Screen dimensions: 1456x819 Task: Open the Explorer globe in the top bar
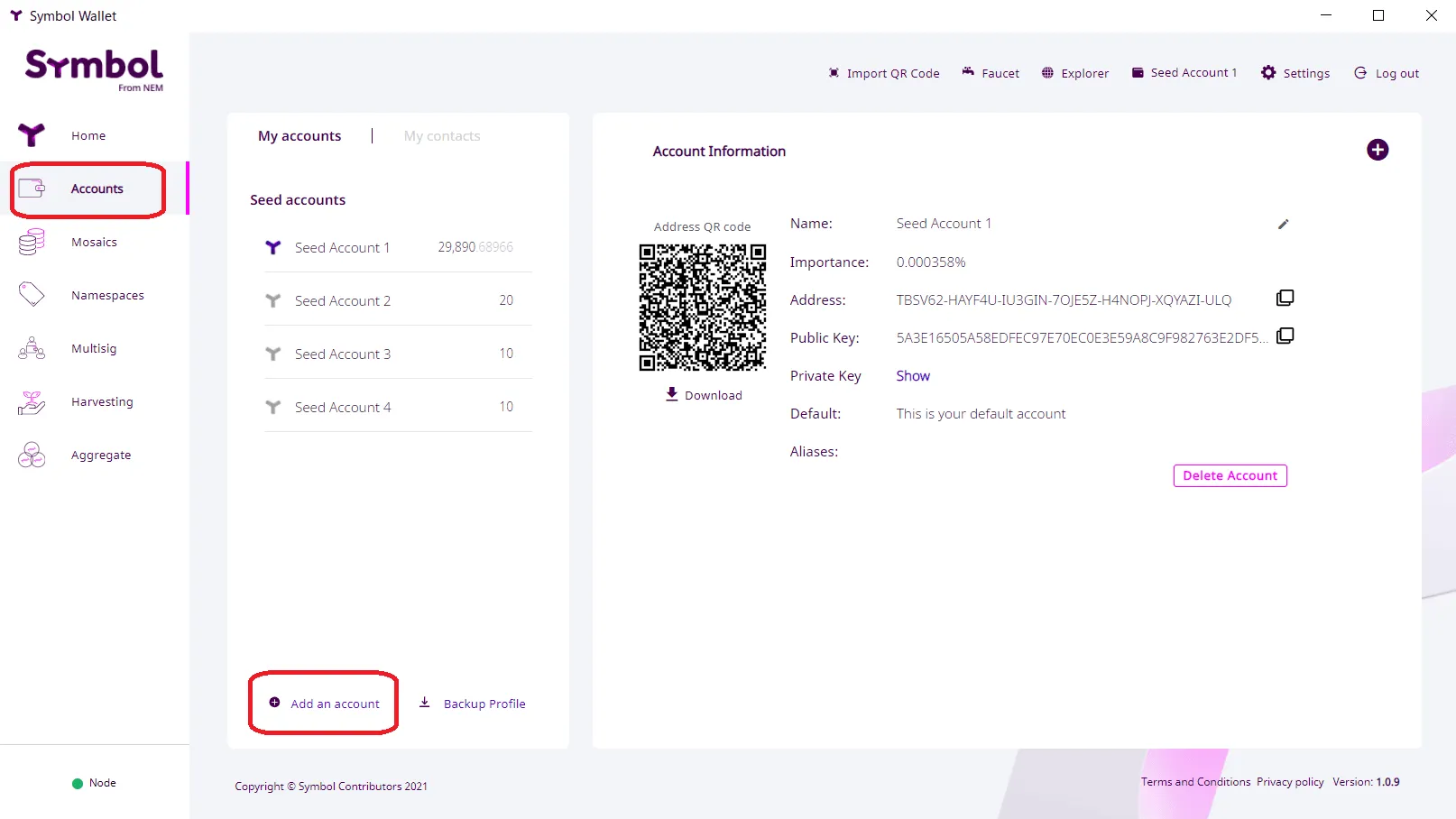(x=1074, y=73)
